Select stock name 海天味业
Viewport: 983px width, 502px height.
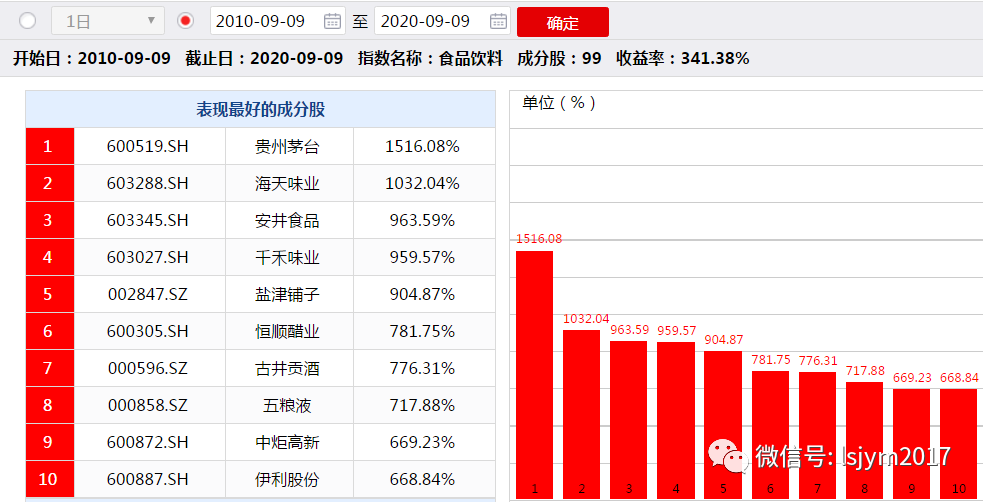click(287, 184)
